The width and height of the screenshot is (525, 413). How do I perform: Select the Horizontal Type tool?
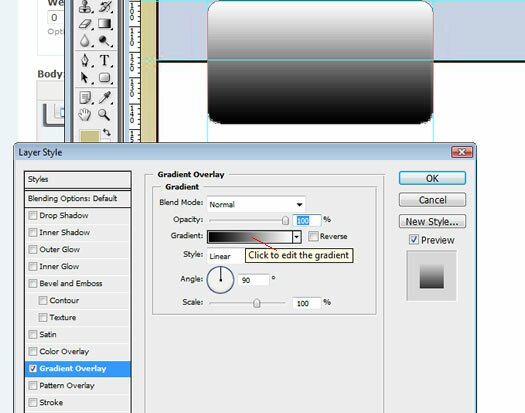[104, 60]
